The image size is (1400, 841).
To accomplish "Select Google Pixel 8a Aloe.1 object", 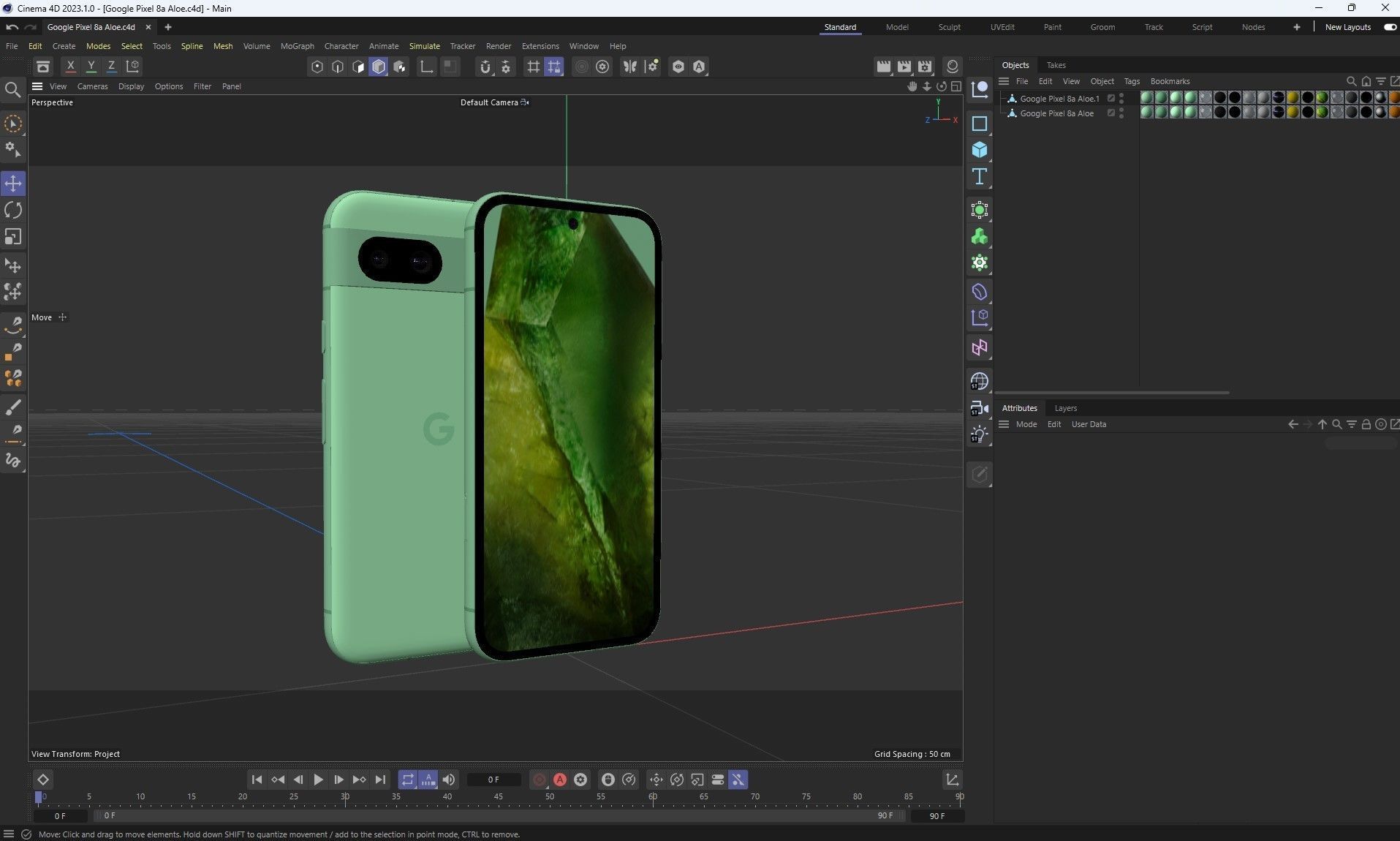I will pyautogui.click(x=1059, y=99).
